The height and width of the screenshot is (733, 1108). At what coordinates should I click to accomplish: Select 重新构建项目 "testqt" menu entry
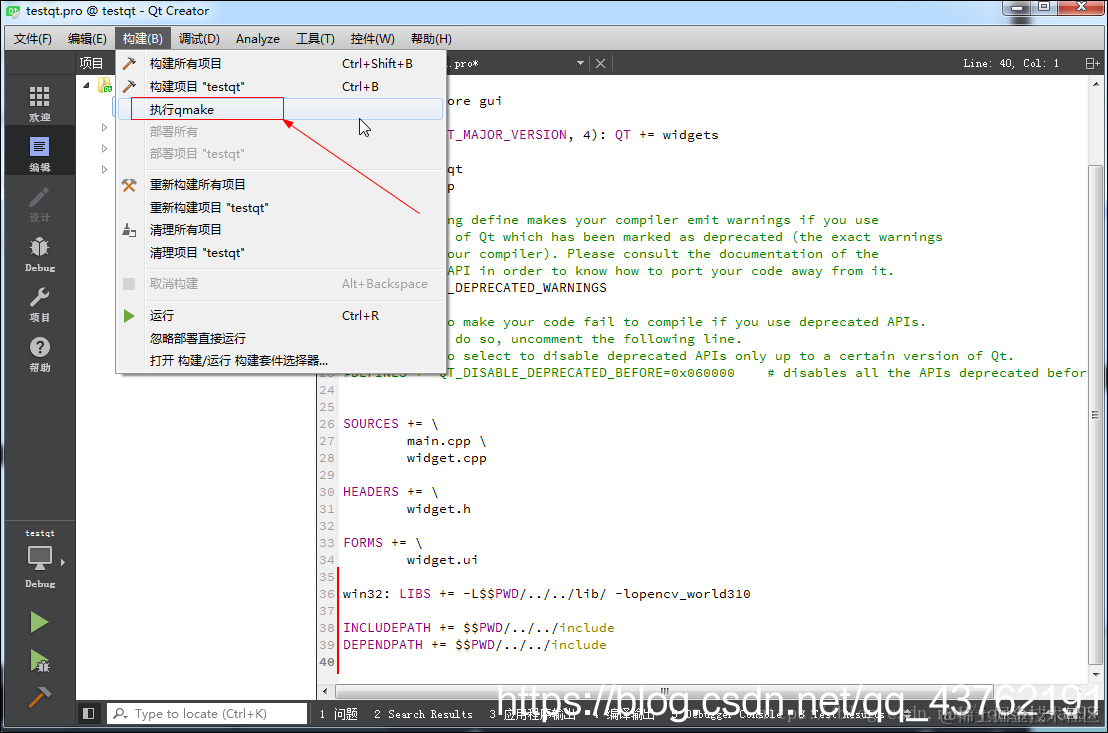coord(281,208)
